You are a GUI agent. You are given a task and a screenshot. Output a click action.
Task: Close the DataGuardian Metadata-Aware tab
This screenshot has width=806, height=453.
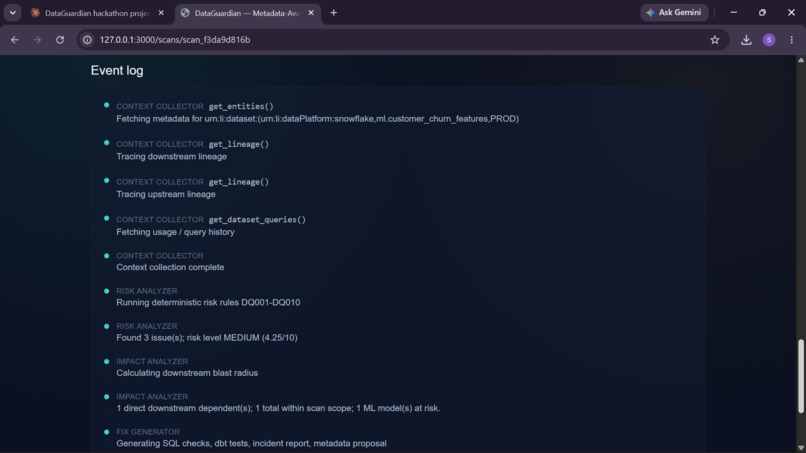[311, 13]
